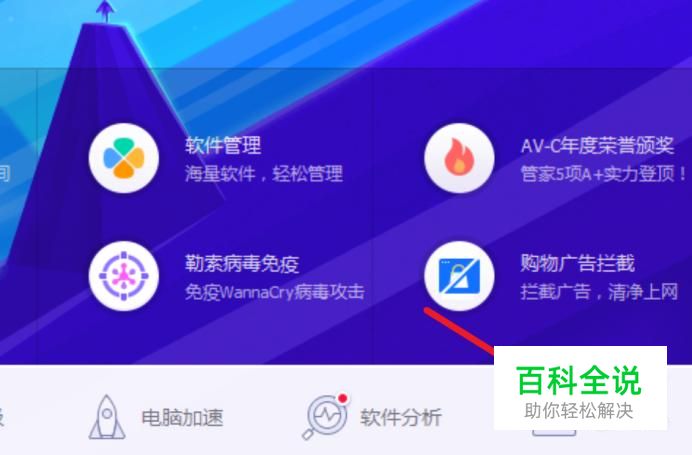Viewport: 692px width, 455px height.
Task: Open the 软件管理 clover icon
Action: click(x=124, y=158)
